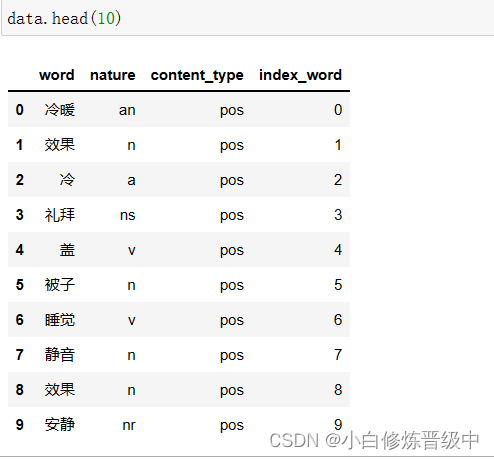Click the nature value 'n' in row 7
Screen dimensions: 494x460
point(131,355)
